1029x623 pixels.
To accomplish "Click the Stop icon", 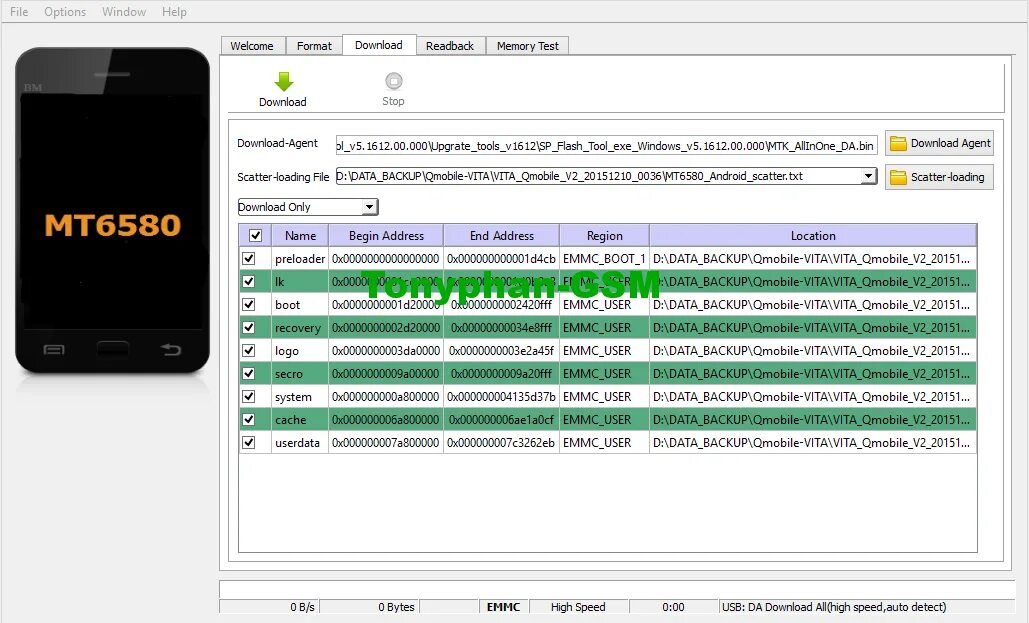I will click(x=394, y=81).
